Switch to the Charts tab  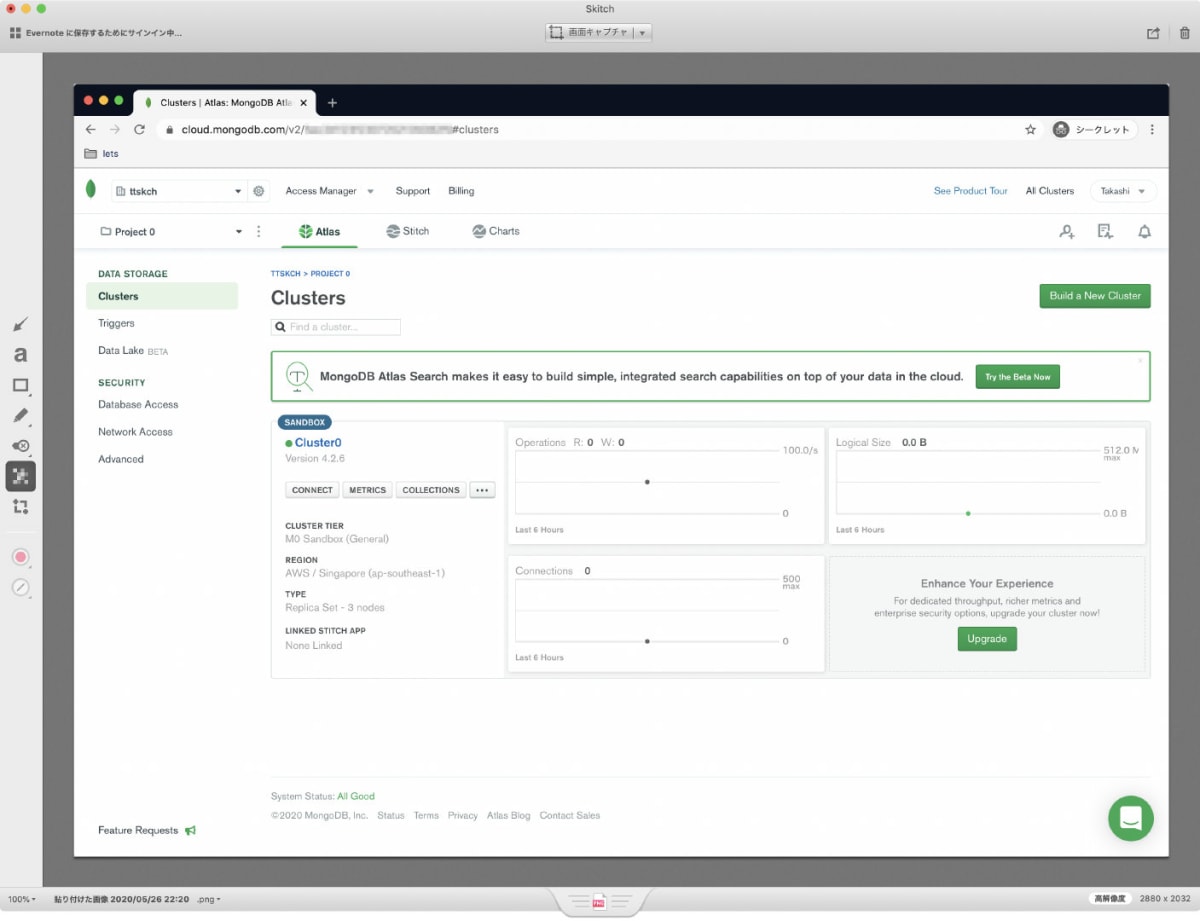(x=496, y=231)
